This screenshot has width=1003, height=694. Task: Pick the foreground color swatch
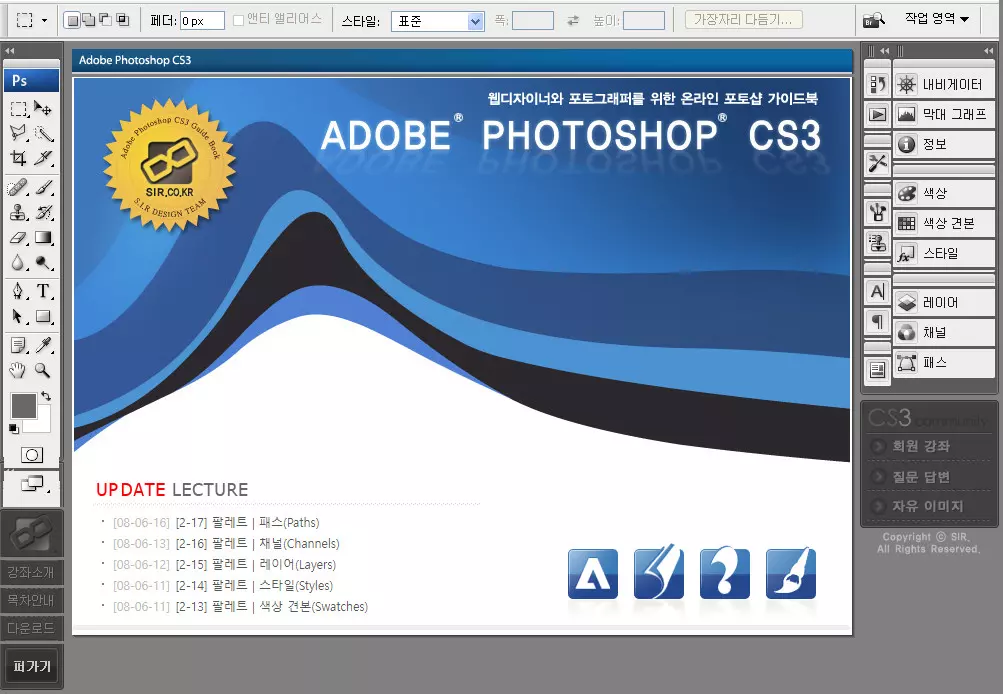24,406
